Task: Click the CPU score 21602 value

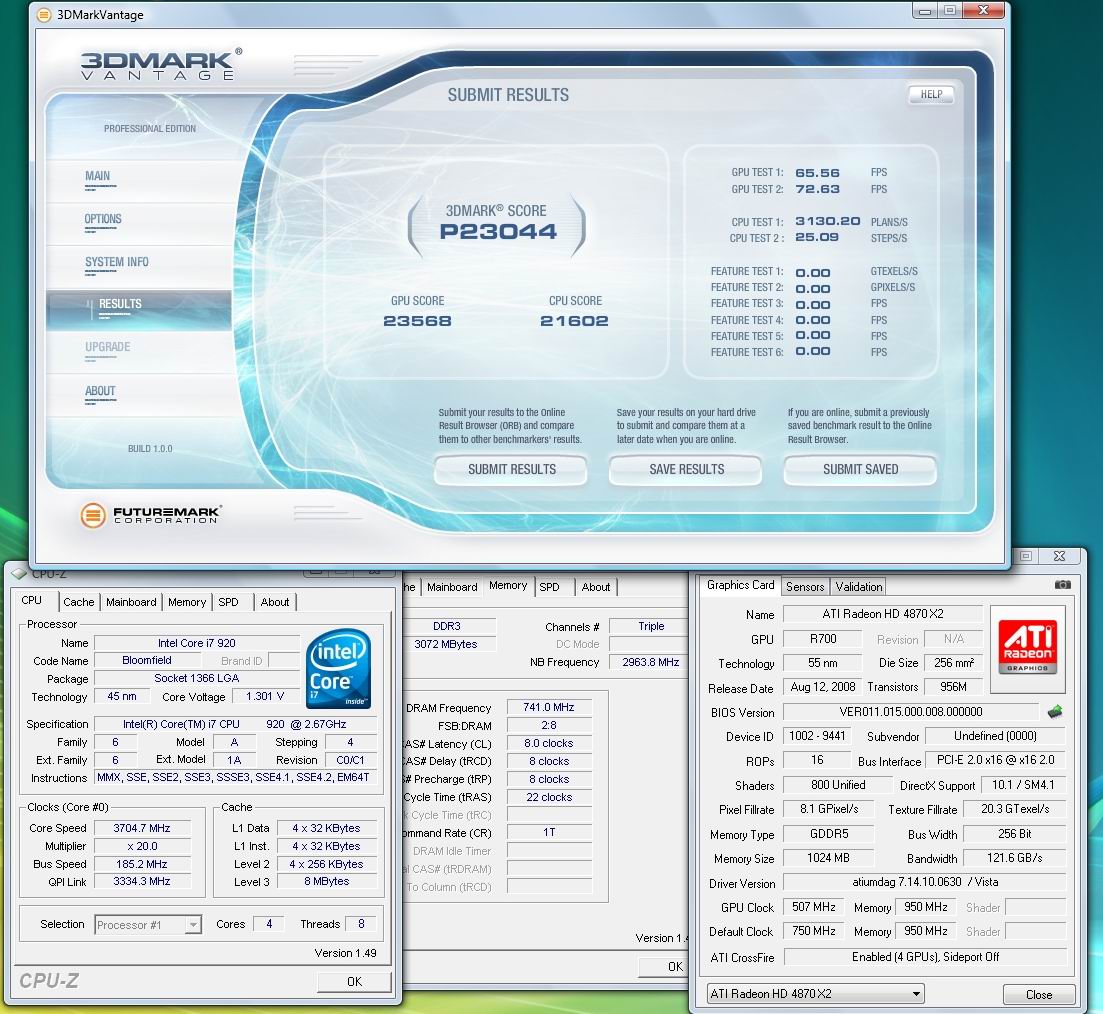Action: pyautogui.click(x=574, y=321)
